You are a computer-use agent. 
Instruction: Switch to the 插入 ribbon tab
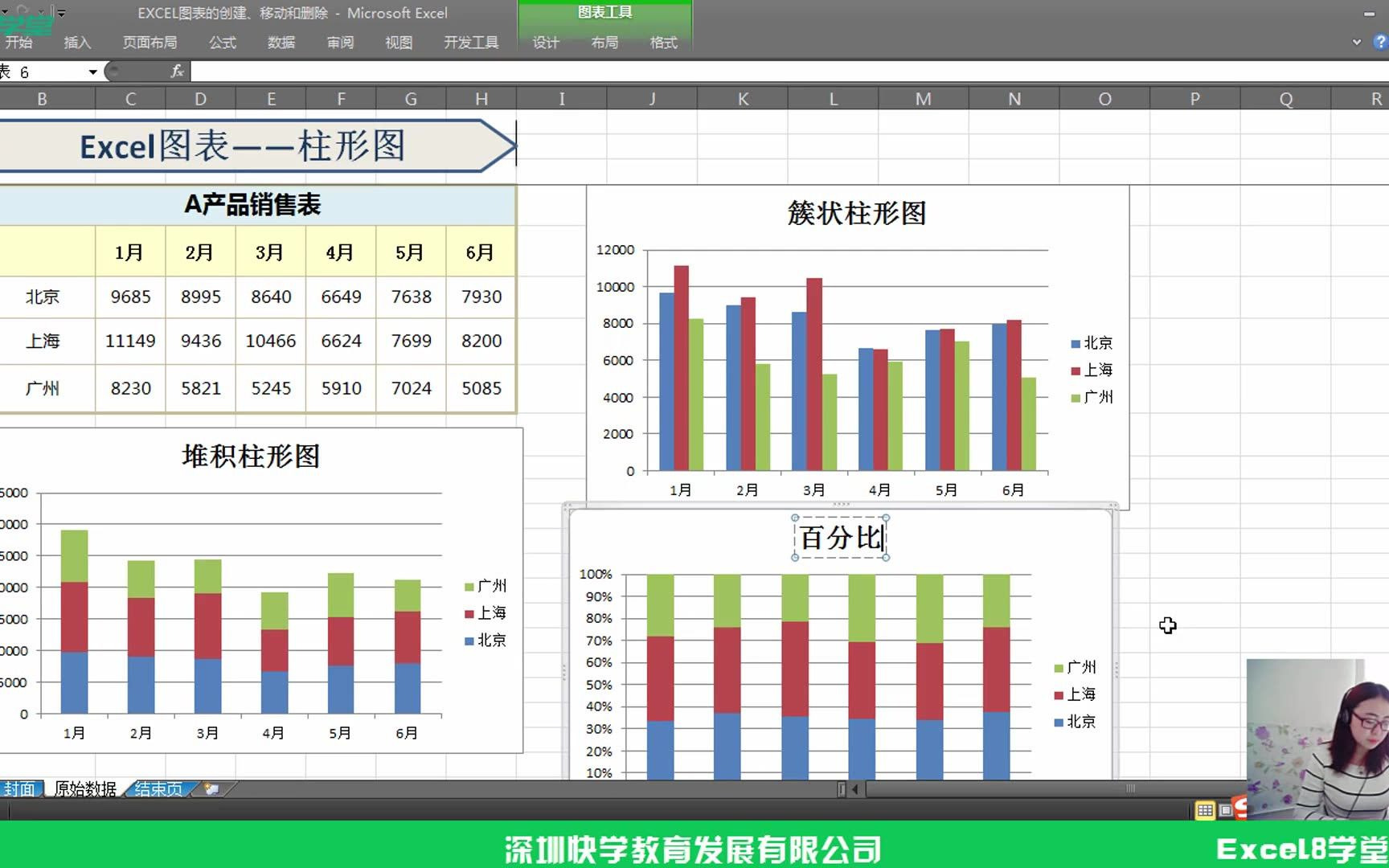[x=76, y=43]
